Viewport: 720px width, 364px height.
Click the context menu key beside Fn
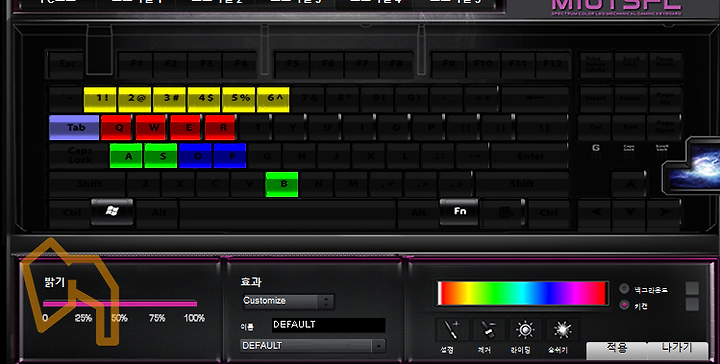click(x=505, y=213)
